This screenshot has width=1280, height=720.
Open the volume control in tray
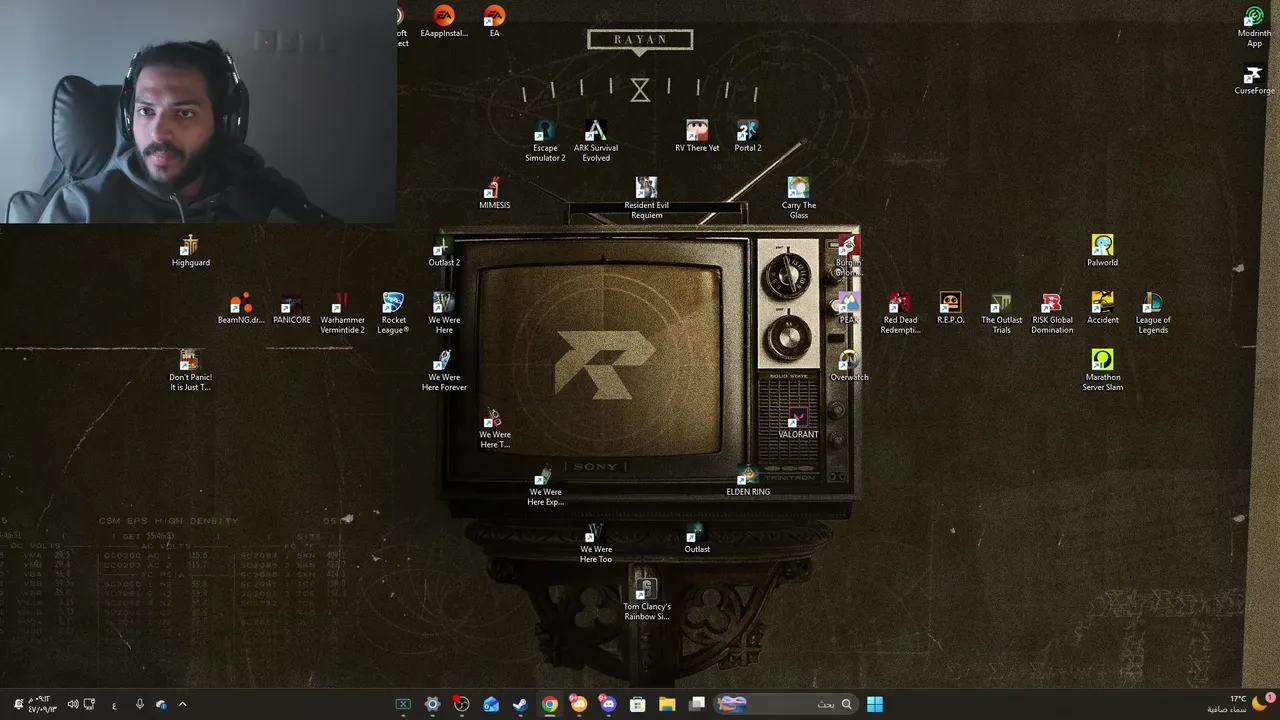[x=72, y=704]
